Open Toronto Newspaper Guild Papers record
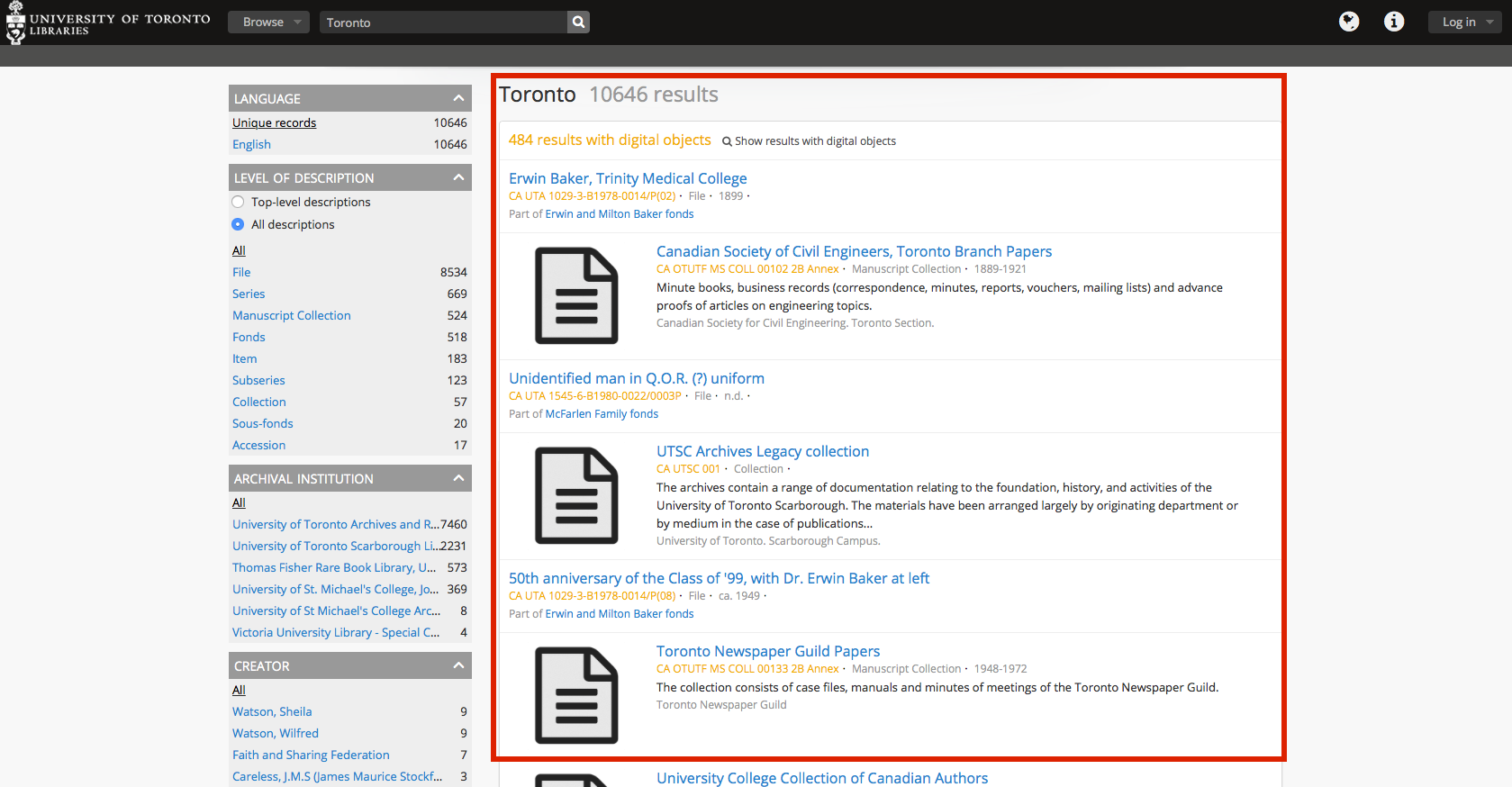The image size is (1512, 787). click(x=768, y=651)
